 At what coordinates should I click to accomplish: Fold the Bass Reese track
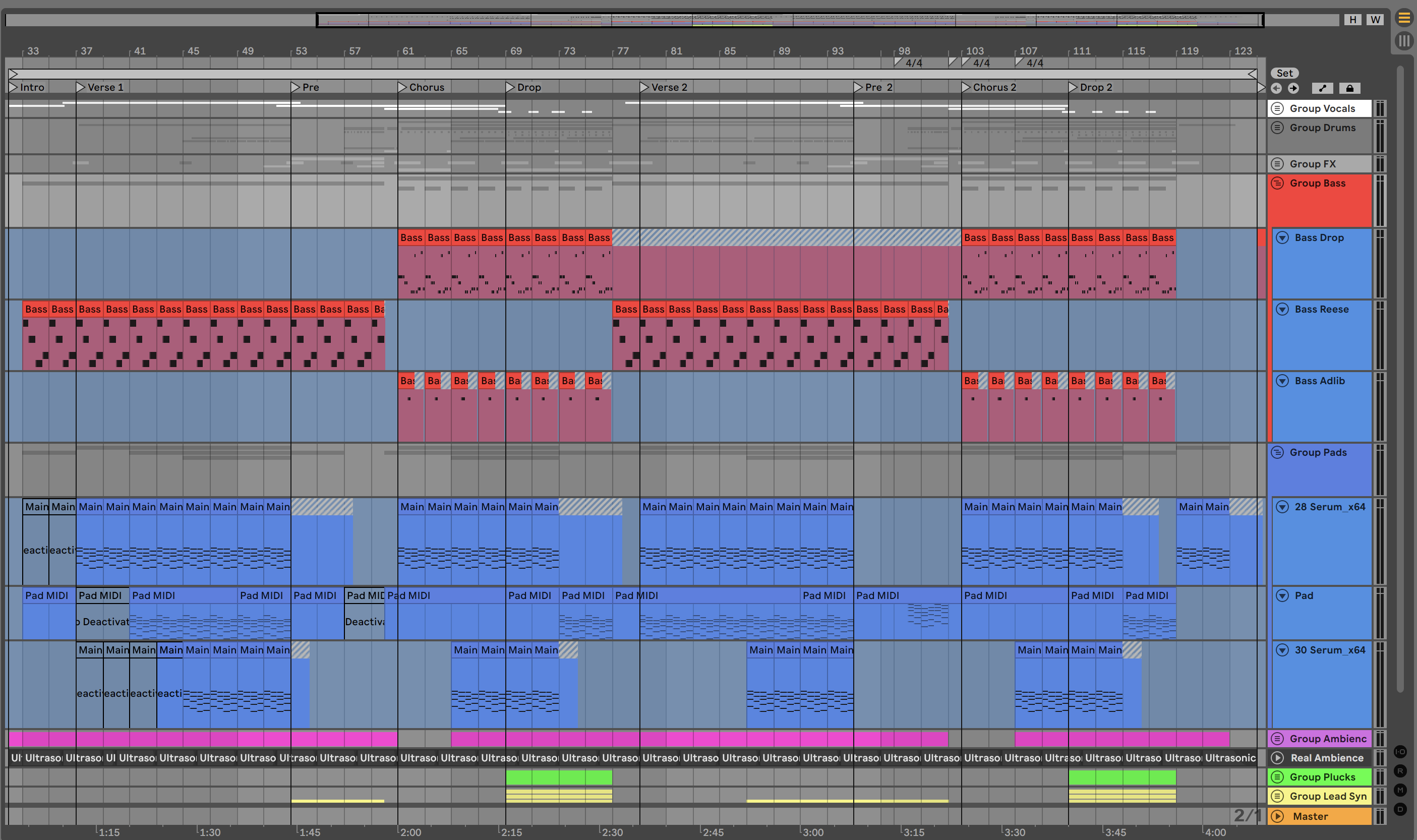[1283, 309]
